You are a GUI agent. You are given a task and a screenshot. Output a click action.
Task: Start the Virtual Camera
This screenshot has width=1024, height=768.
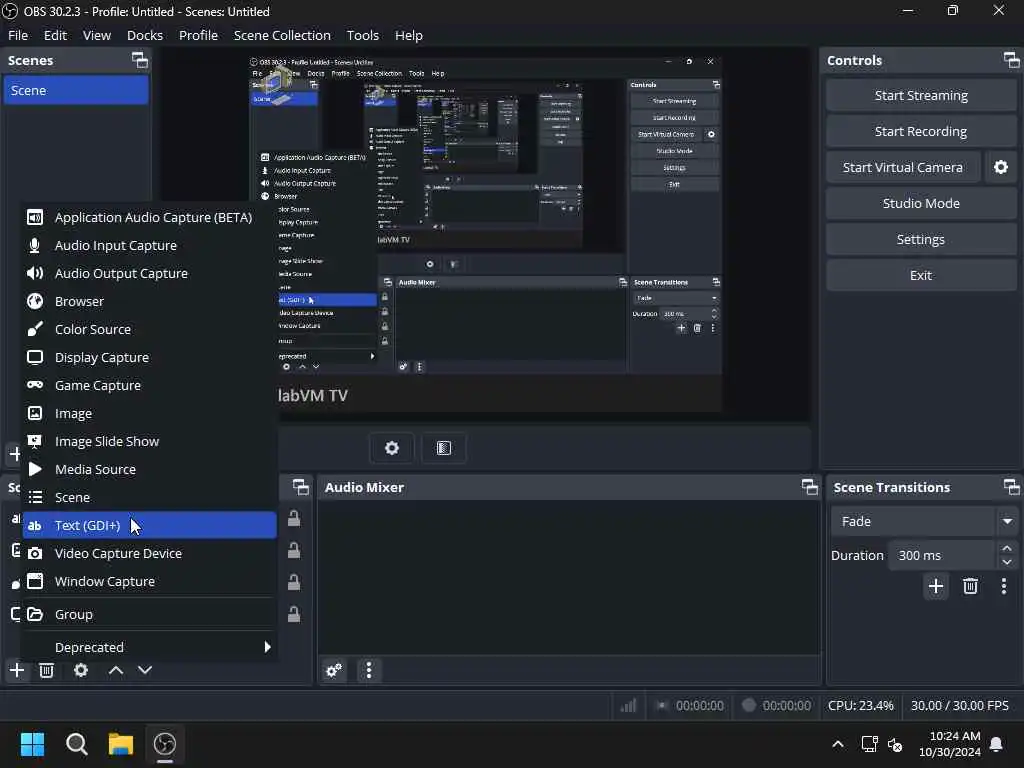[903, 167]
